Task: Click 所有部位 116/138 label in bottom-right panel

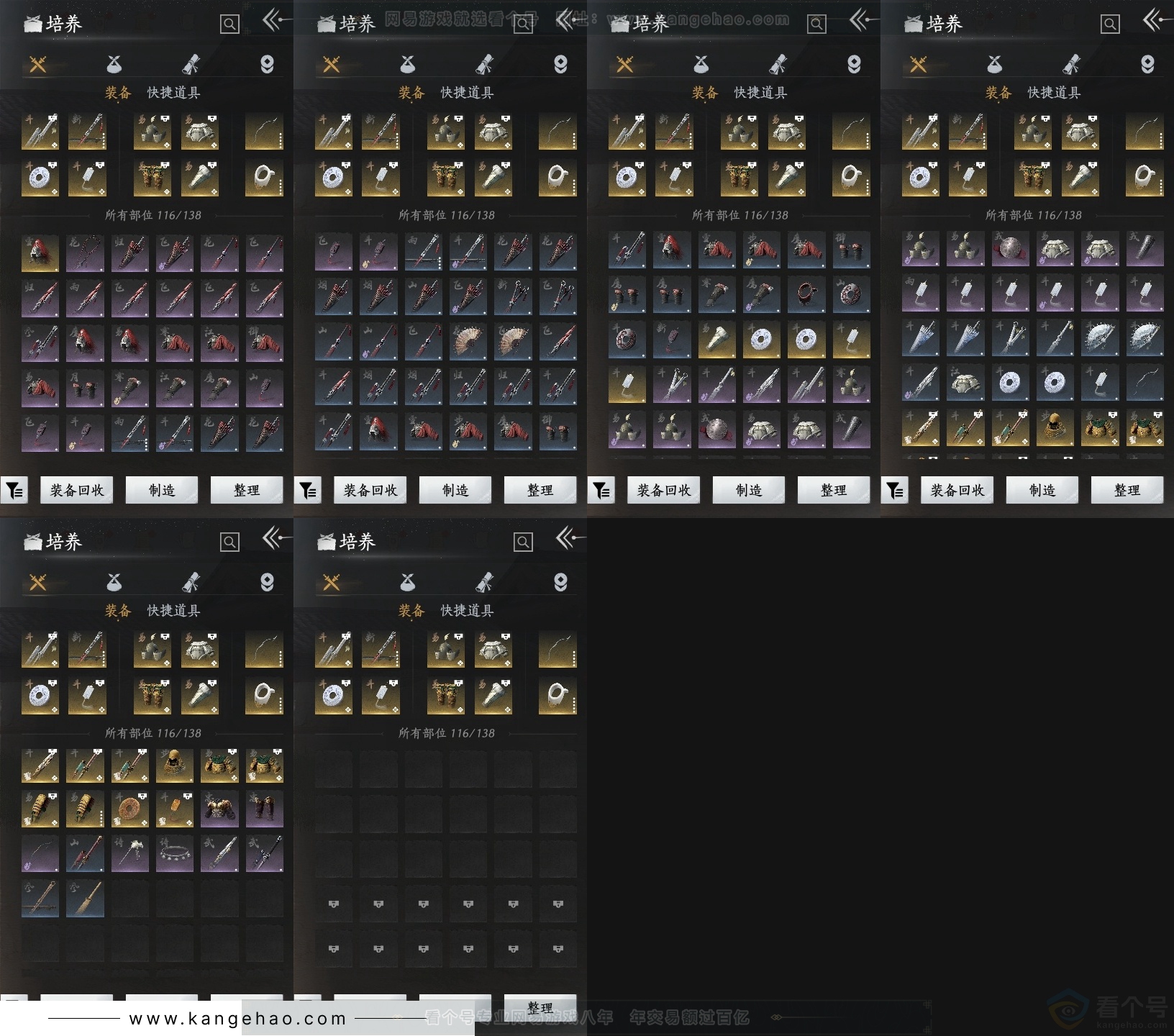Action: [447, 733]
